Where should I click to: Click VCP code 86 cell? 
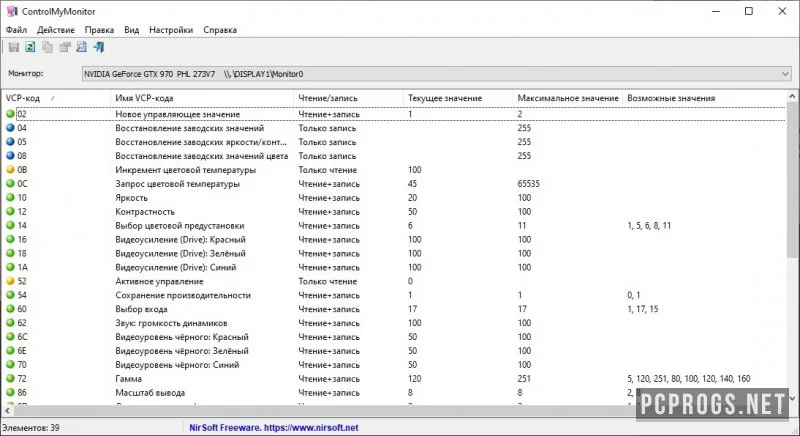(22, 393)
